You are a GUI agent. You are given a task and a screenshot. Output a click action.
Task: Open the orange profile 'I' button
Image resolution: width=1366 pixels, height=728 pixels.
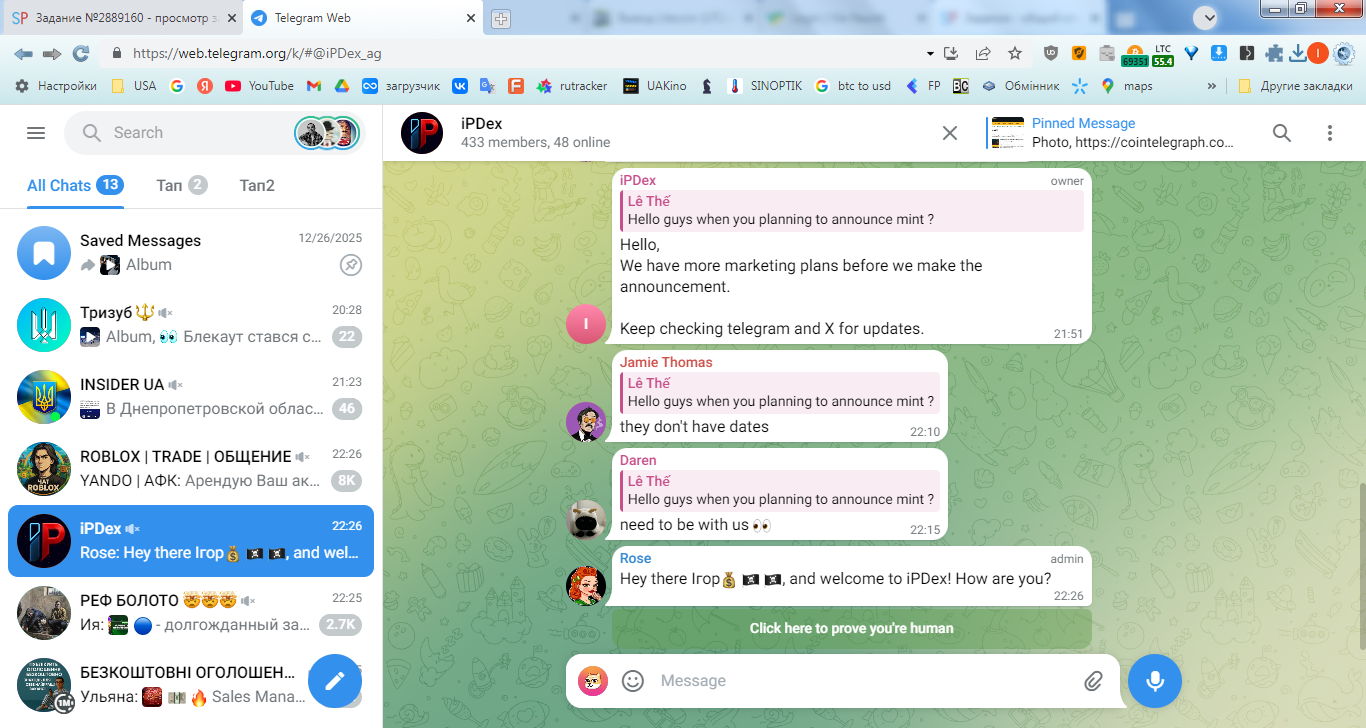(1318, 54)
